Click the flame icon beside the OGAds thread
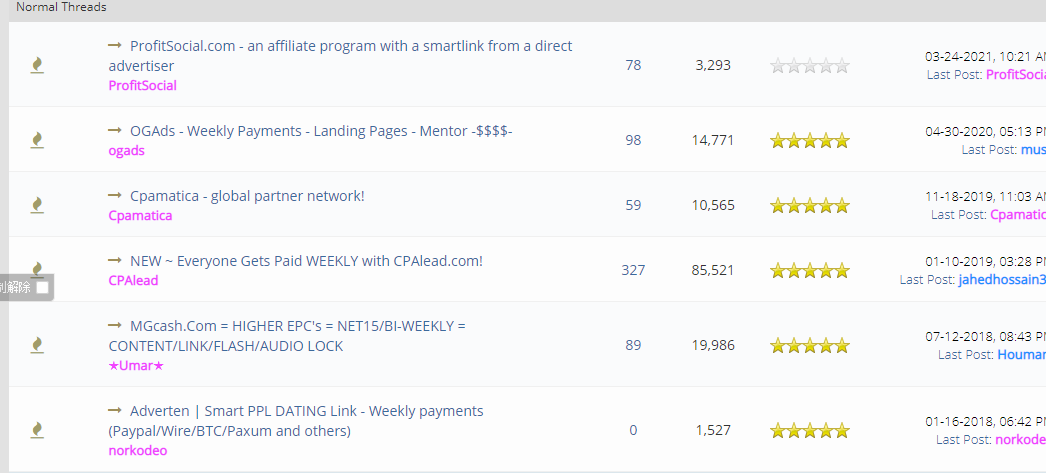Screen dimensions: 1046x473 click(37, 139)
